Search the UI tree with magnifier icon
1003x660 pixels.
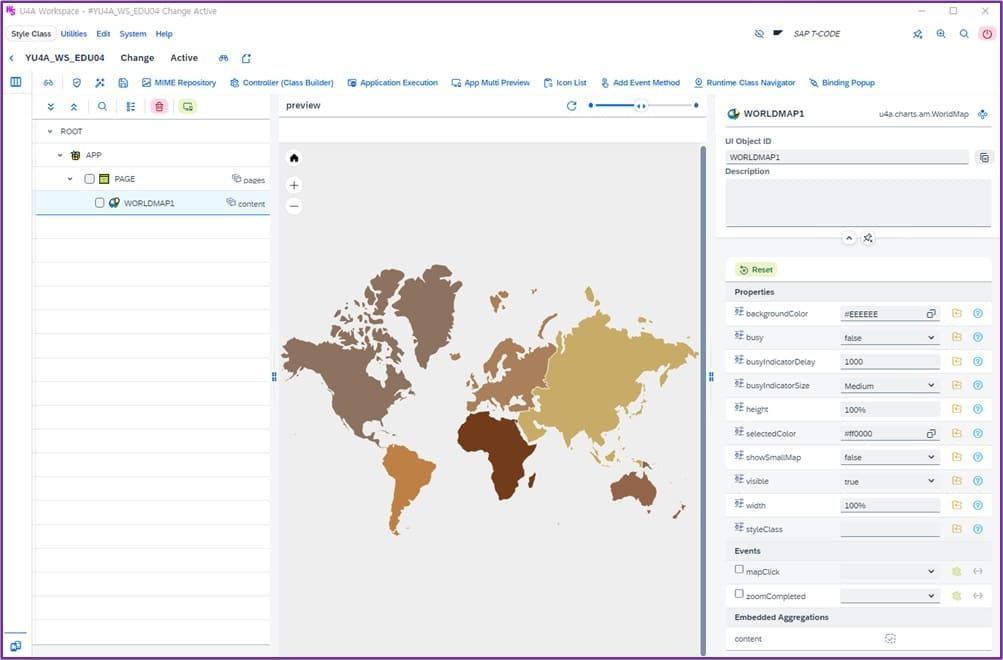(102, 107)
